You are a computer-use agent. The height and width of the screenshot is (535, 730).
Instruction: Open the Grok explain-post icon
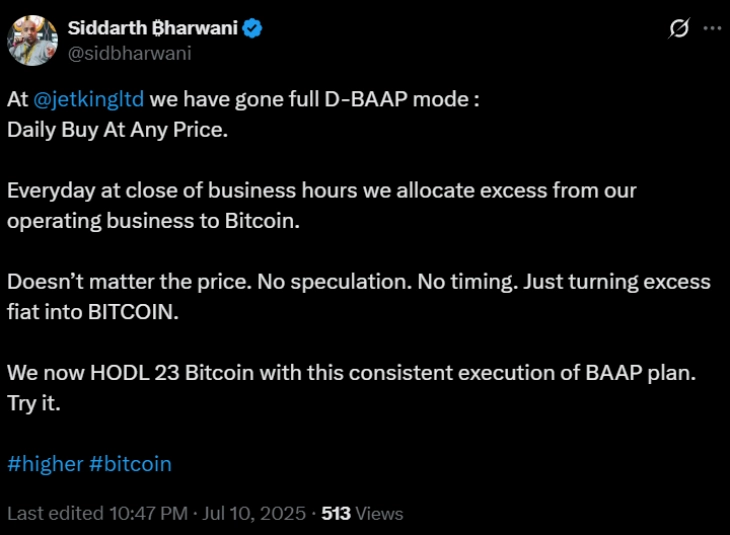pyautogui.click(x=678, y=29)
